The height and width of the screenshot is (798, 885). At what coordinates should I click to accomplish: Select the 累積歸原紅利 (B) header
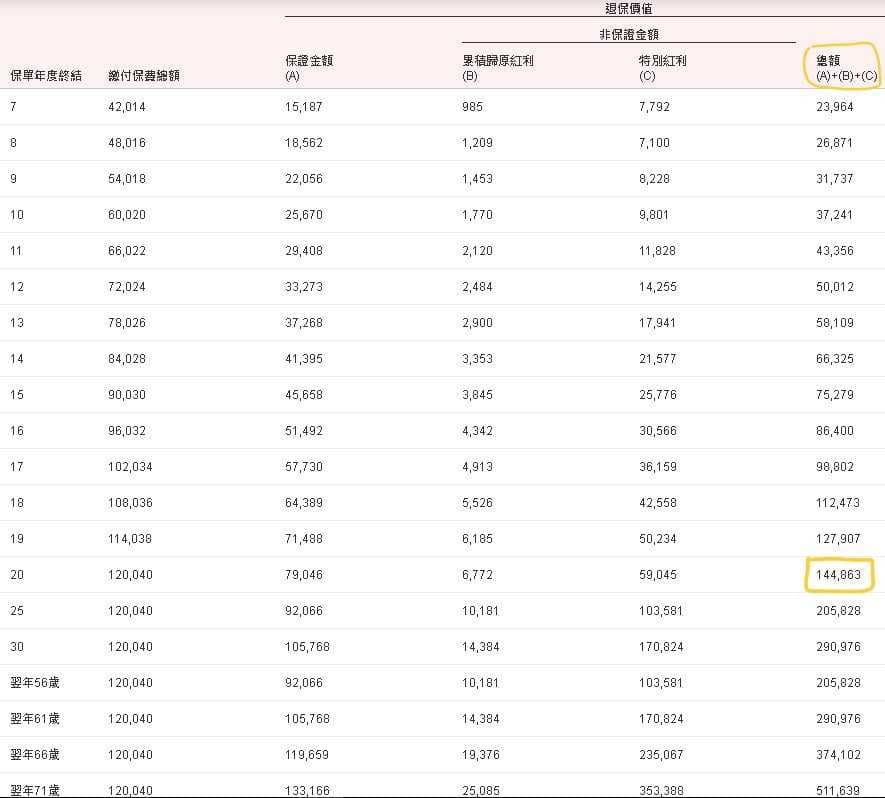tap(497, 68)
